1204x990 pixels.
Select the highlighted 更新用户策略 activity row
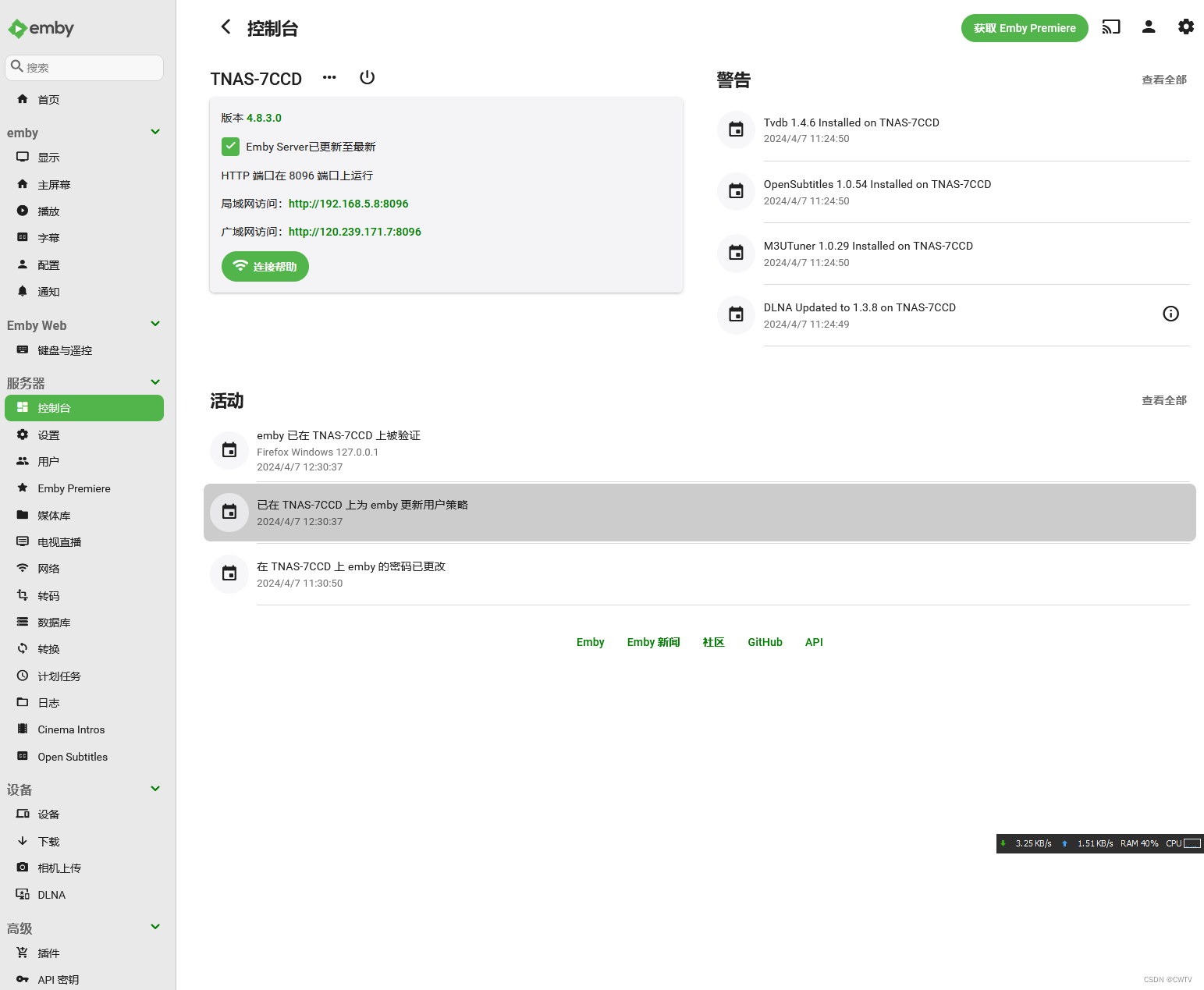point(700,513)
